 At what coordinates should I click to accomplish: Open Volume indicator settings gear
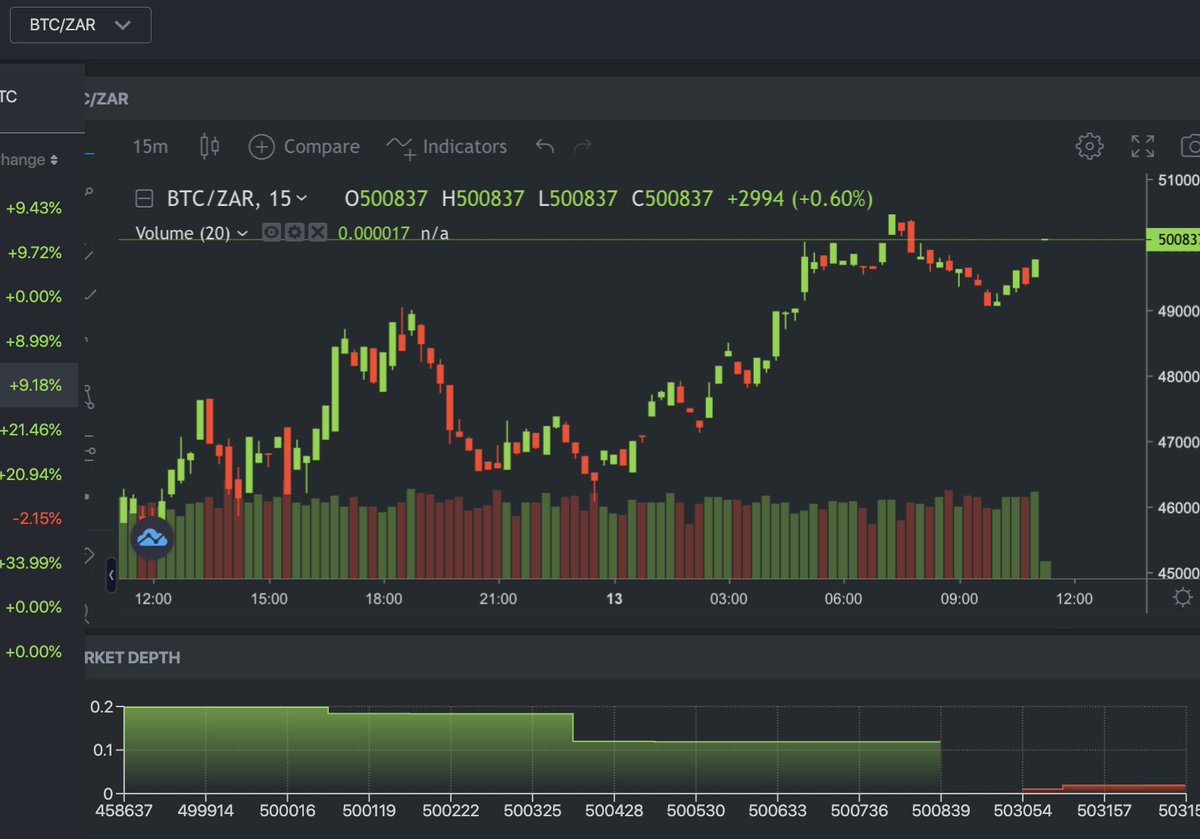[x=294, y=232]
